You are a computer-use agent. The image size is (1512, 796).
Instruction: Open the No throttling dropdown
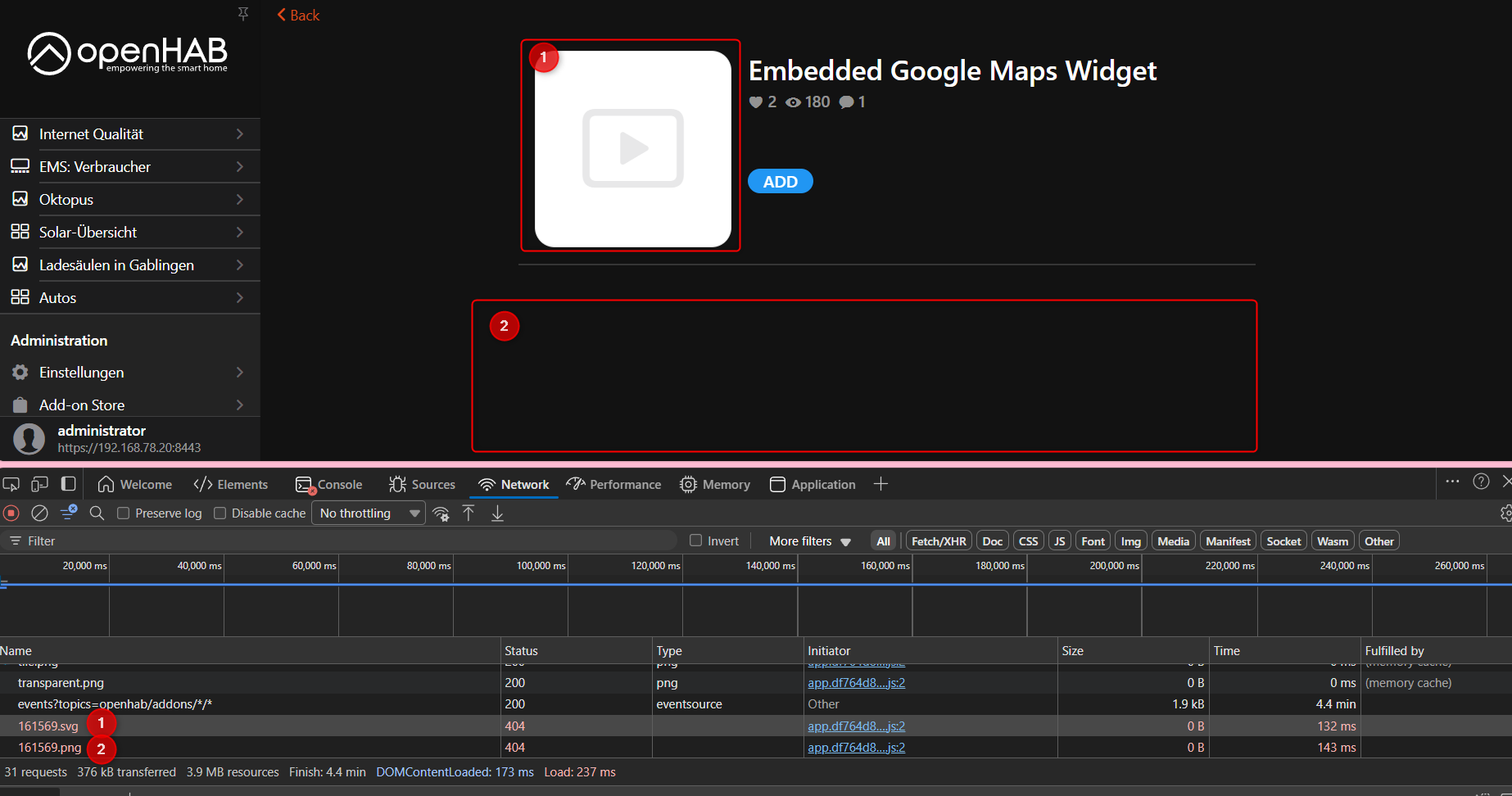369,513
